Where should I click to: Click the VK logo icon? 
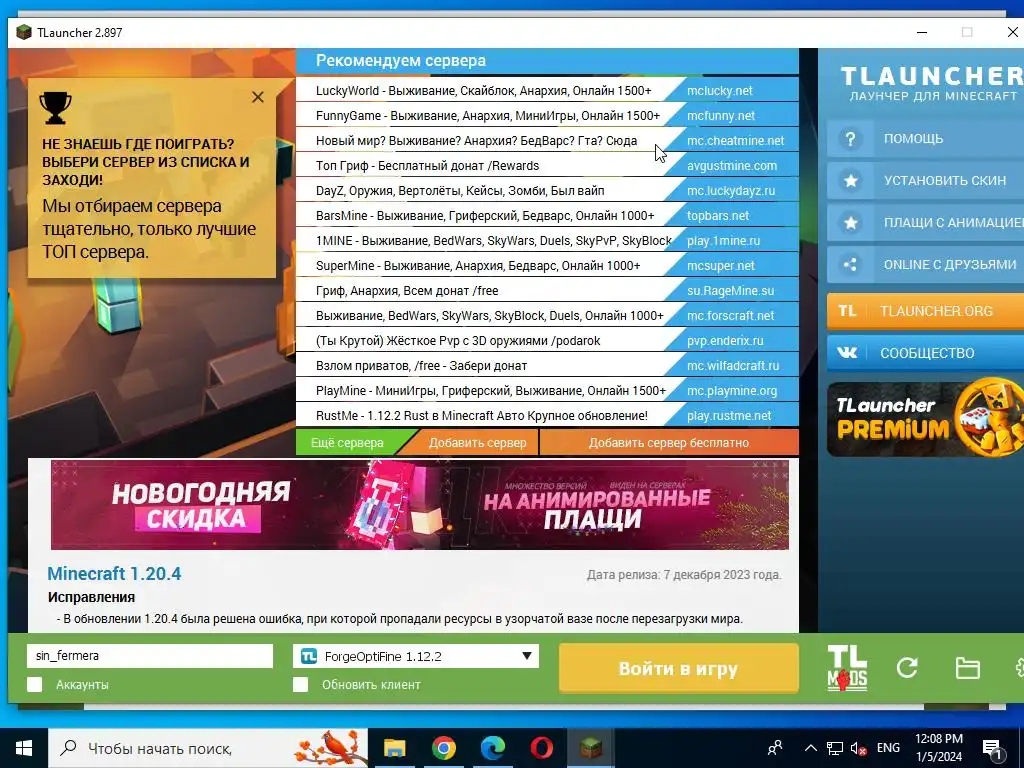pos(847,353)
